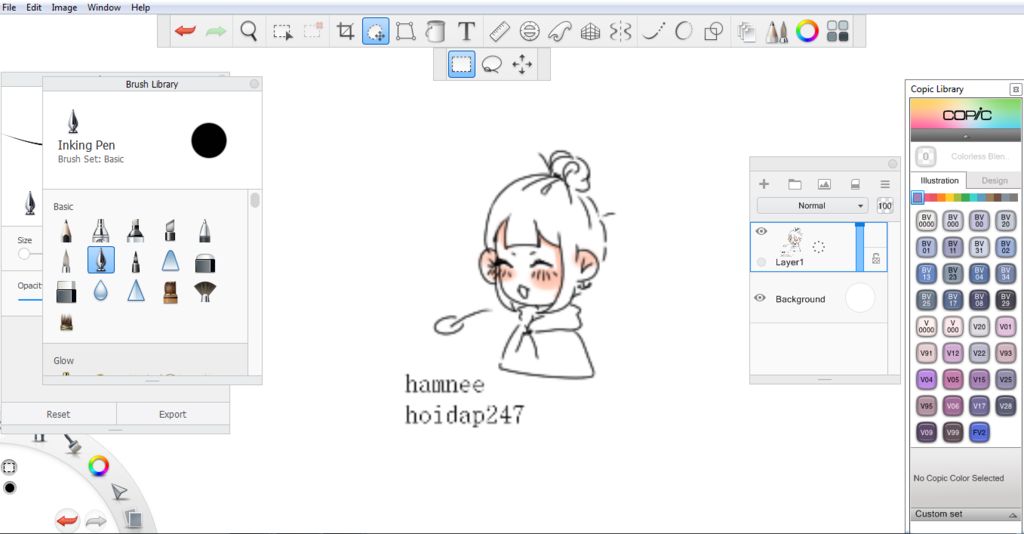
Task: Select the Quick Transform selection tool
Action: coord(376,31)
